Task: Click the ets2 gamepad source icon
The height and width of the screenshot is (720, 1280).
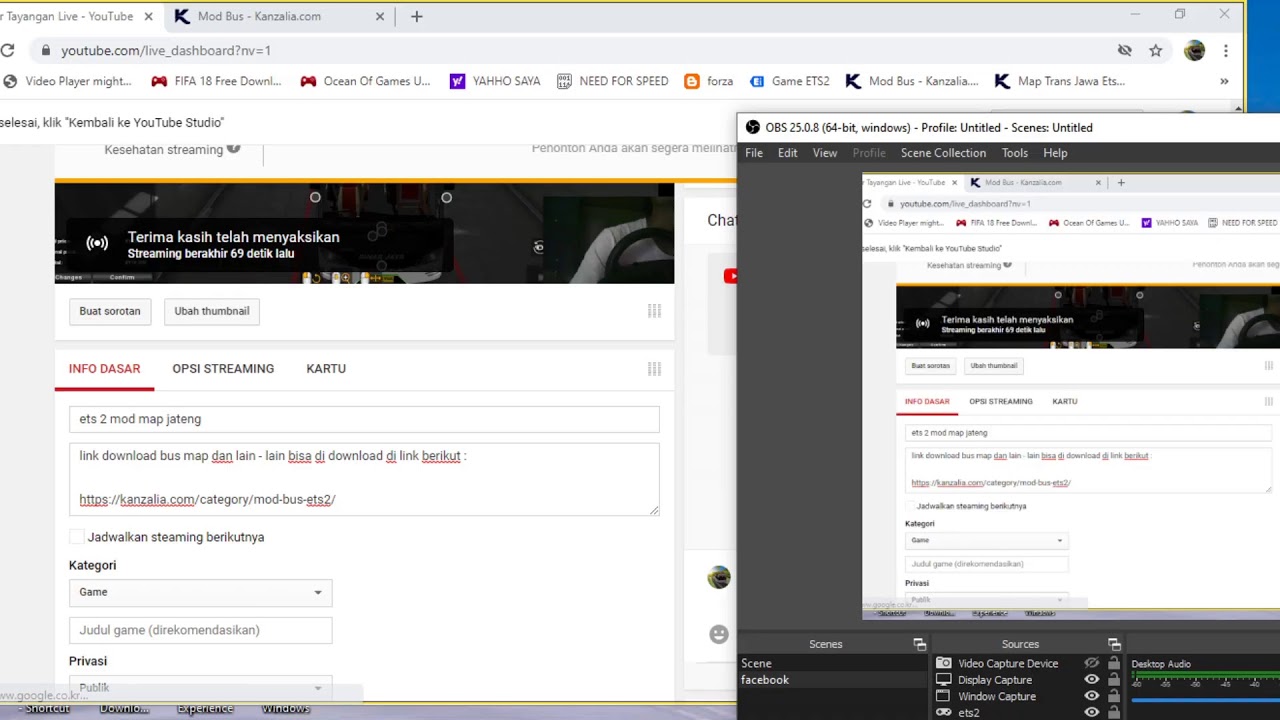Action: click(x=943, y=713)
